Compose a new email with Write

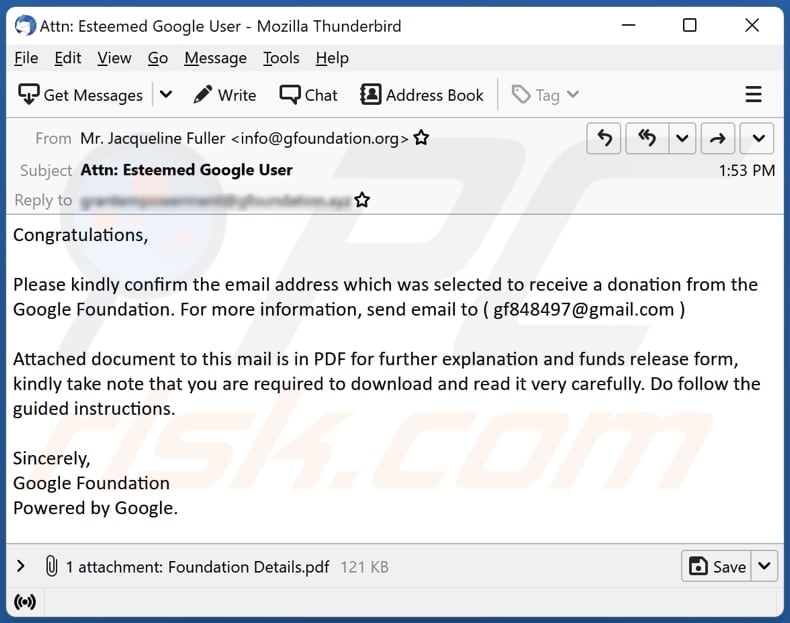coord(225,95)
